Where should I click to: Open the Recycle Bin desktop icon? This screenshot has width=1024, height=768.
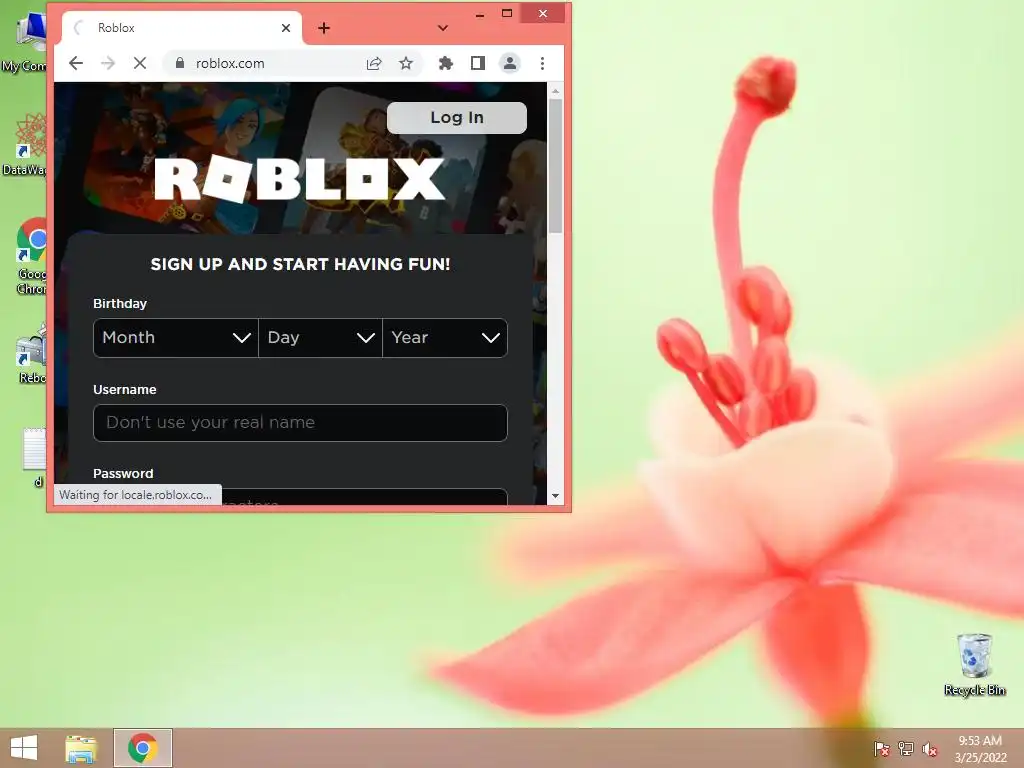pyautogui.click(x=974, y=665)
